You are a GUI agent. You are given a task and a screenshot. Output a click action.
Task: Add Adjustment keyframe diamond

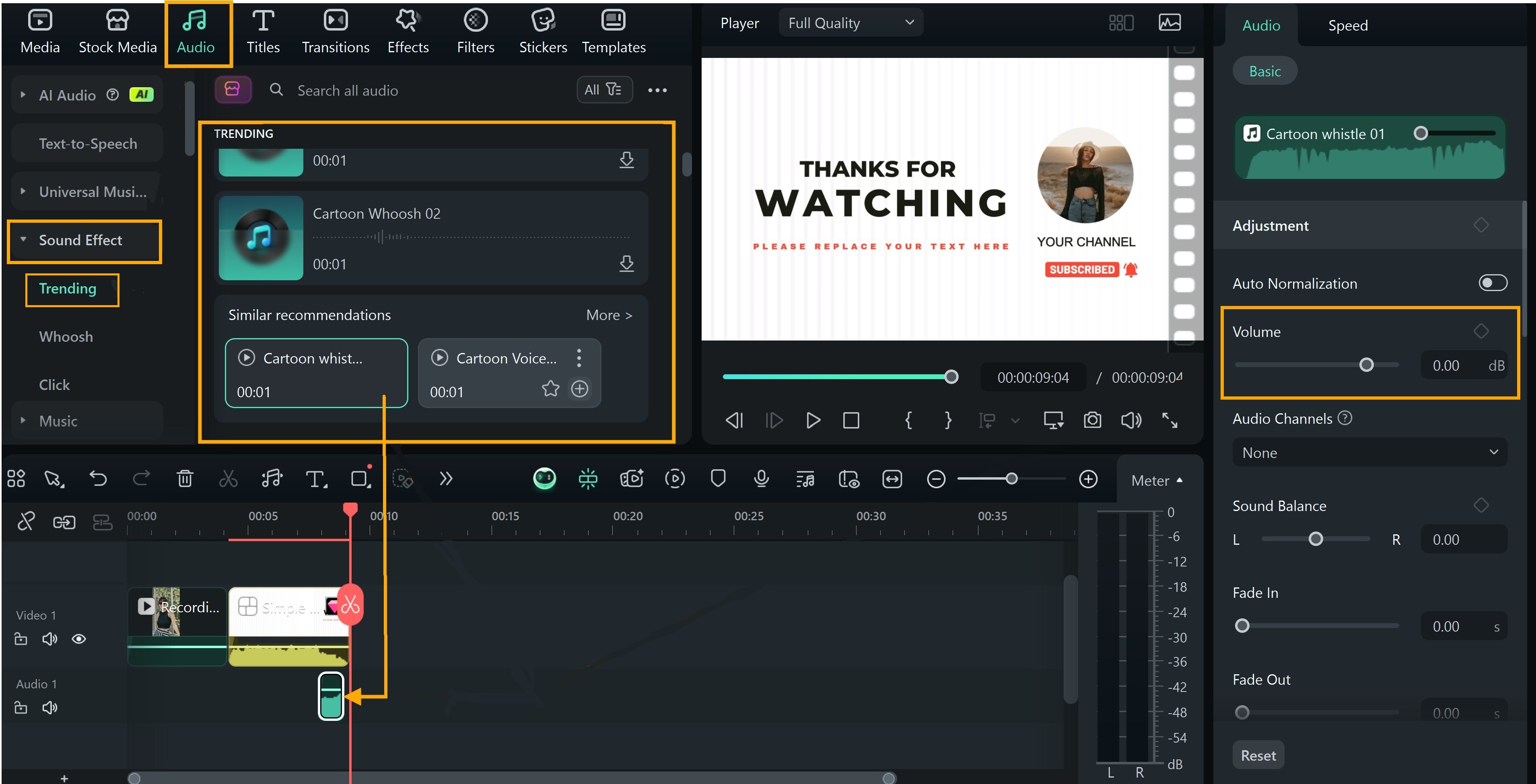(1481, 225)
